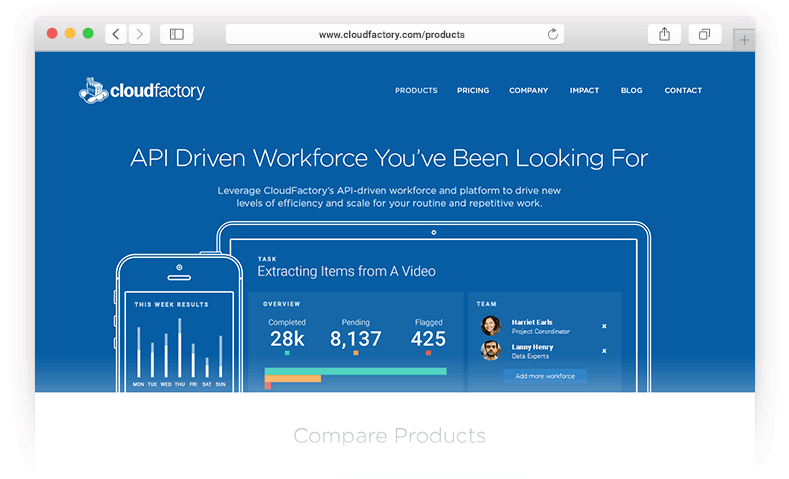The width and height of the screenshot is (789, 479).
Task: Go forward with the browser forward arrow
Action: [139, 34]
